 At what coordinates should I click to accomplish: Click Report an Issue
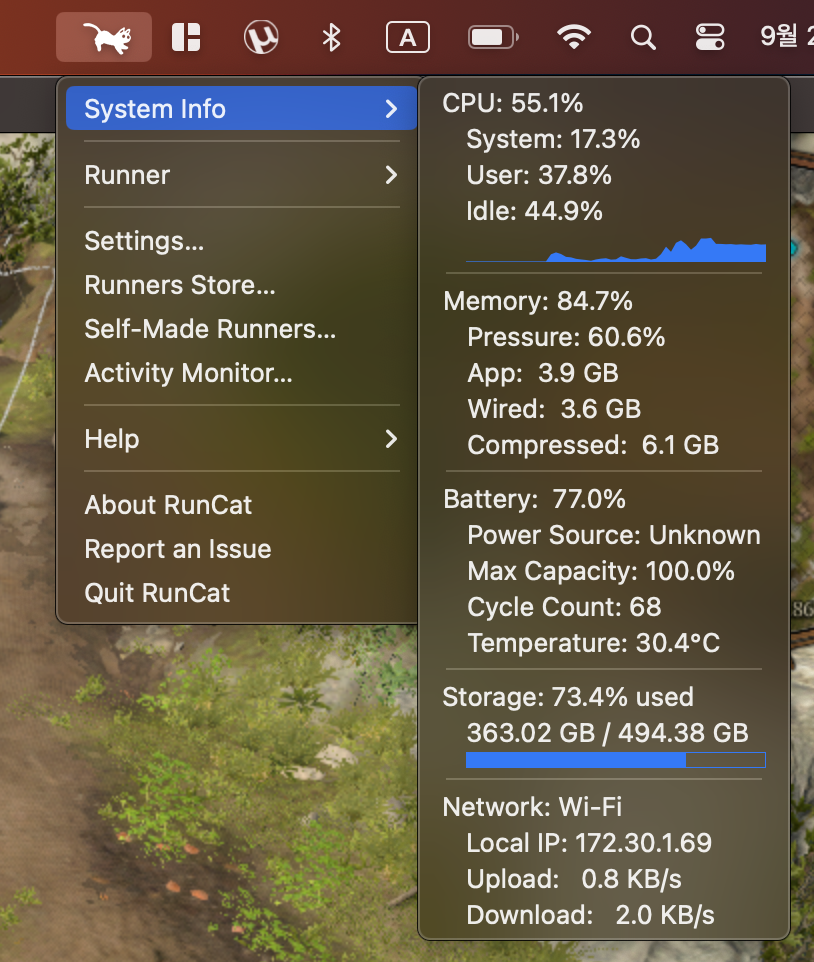coord(177,549)
